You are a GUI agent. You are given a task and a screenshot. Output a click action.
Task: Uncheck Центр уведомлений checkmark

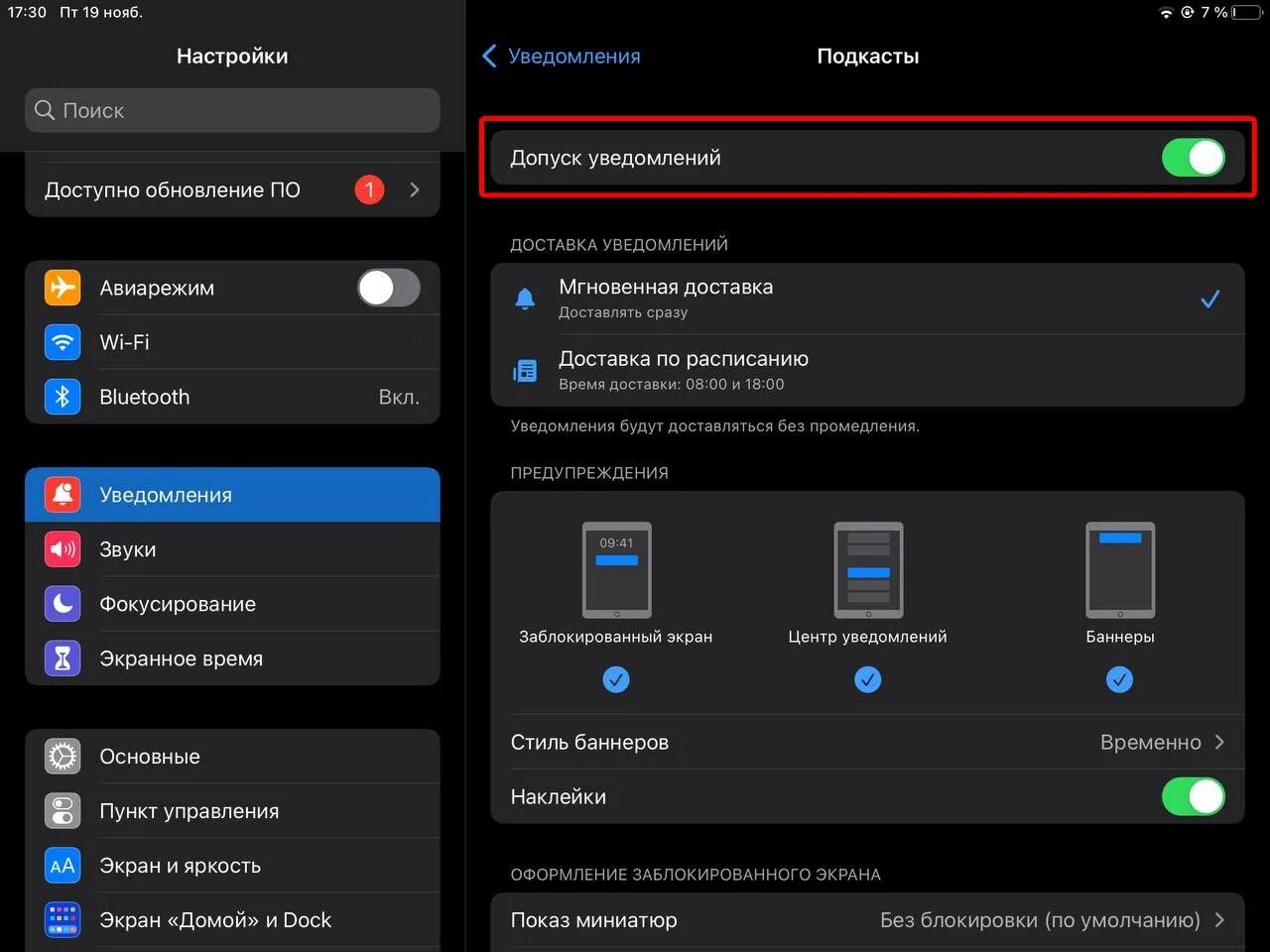[868, 679]
